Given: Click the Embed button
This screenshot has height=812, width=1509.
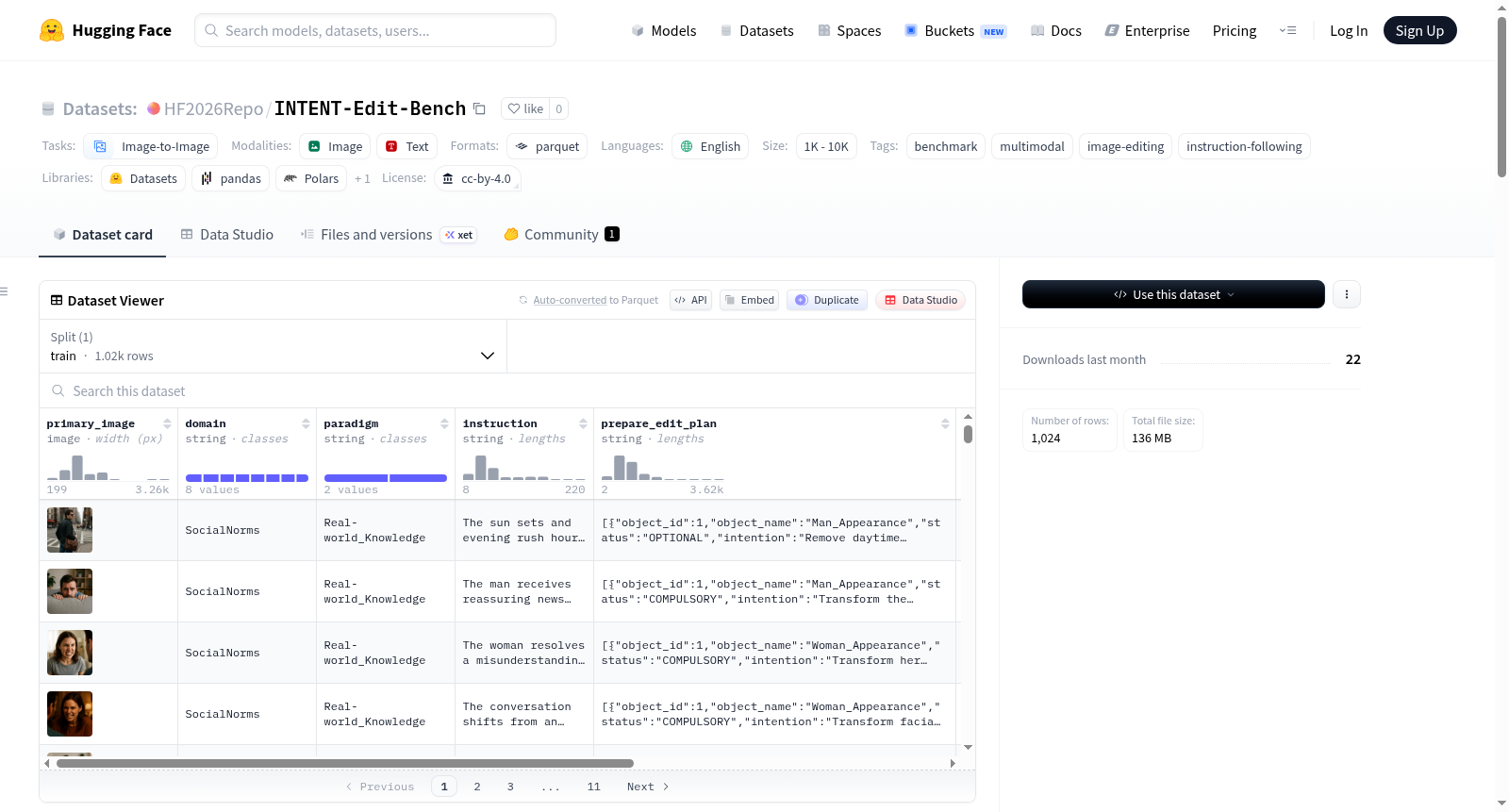Looking at the screenshot, I should [750, 300].
